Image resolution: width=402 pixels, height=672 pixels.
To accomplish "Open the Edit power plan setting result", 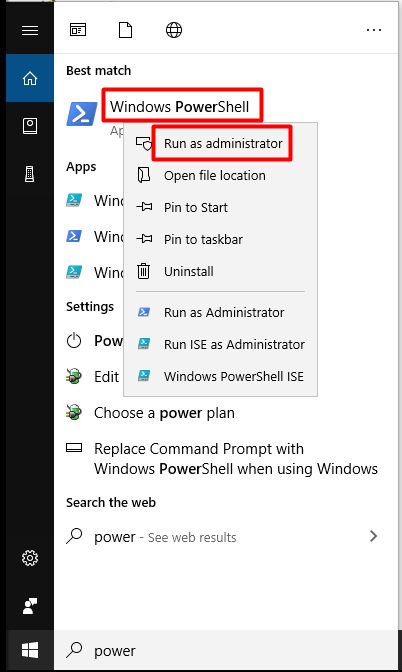I will [x=94, y=377].
